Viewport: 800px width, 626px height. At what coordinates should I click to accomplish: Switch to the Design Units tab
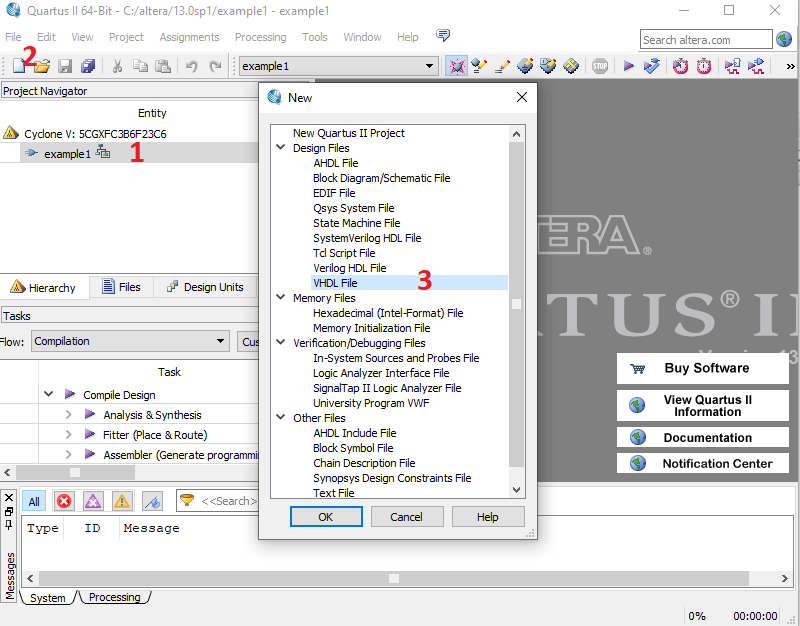click(x=205, y=287)
